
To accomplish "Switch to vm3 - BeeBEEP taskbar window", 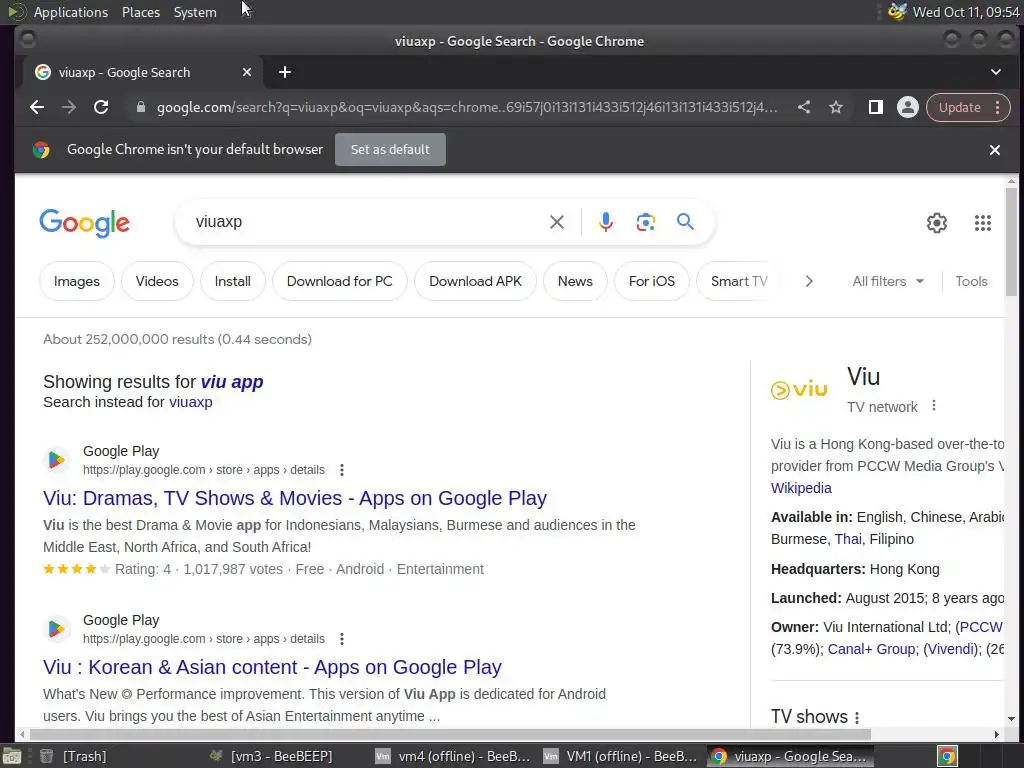I will (271, 756).
